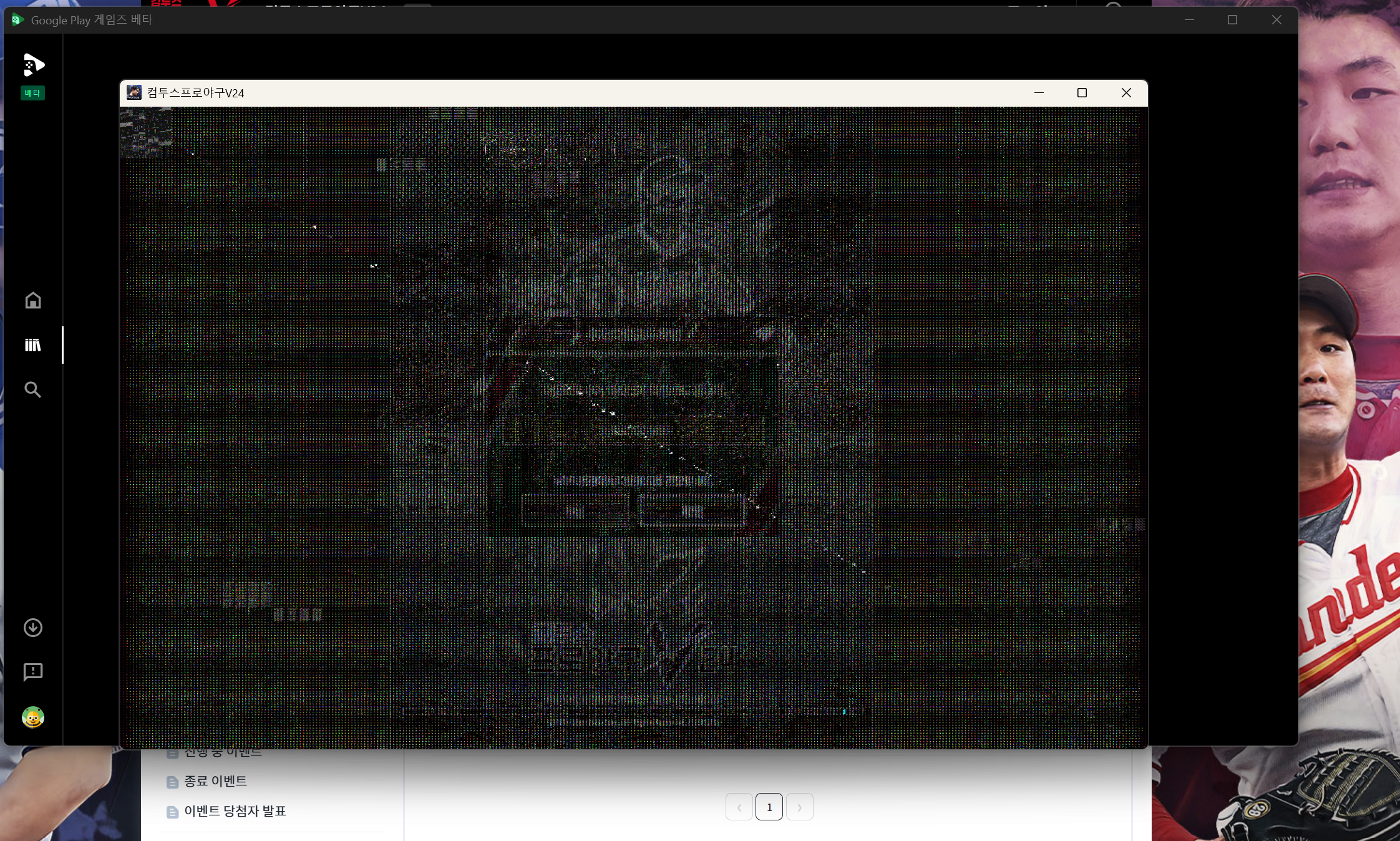Open the profile avatar in the sidebar
The width and height of the screenshot is (1400, 841).
[33, 717]
